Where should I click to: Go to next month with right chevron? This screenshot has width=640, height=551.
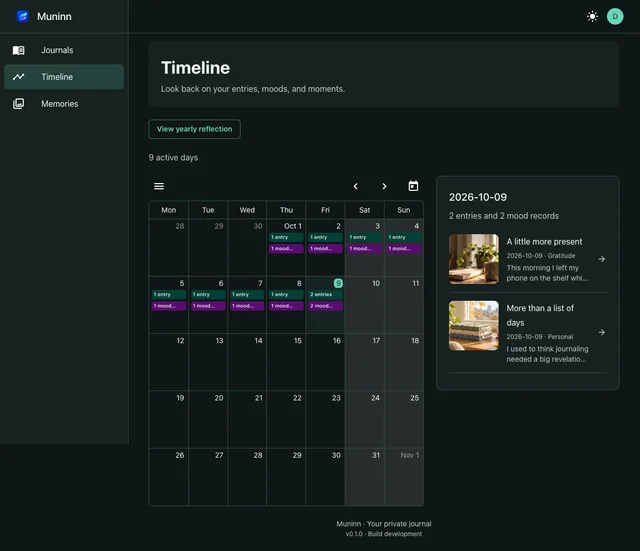click(x=384, y=186)
